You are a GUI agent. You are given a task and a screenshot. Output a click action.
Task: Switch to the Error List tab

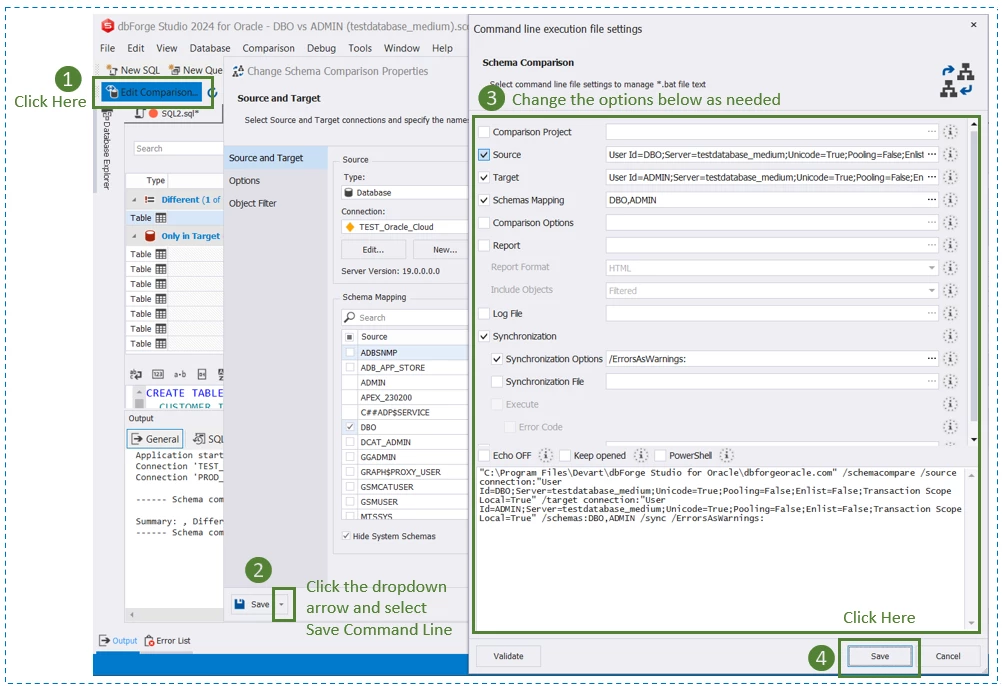(x=167, y=641)
